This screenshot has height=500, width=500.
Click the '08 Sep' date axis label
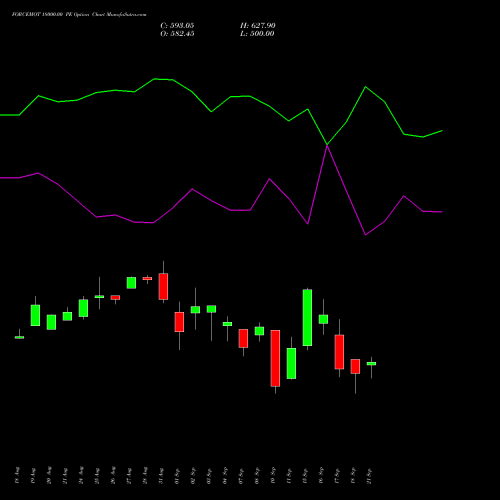click(x=257, y=476)
